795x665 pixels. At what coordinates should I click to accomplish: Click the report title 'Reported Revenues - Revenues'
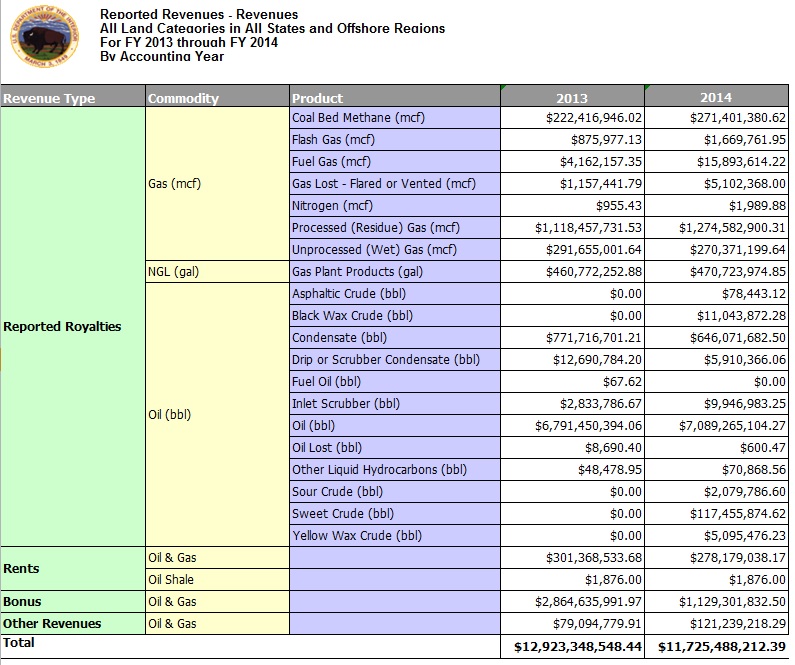pyautogui.click(x=199, y=14)
